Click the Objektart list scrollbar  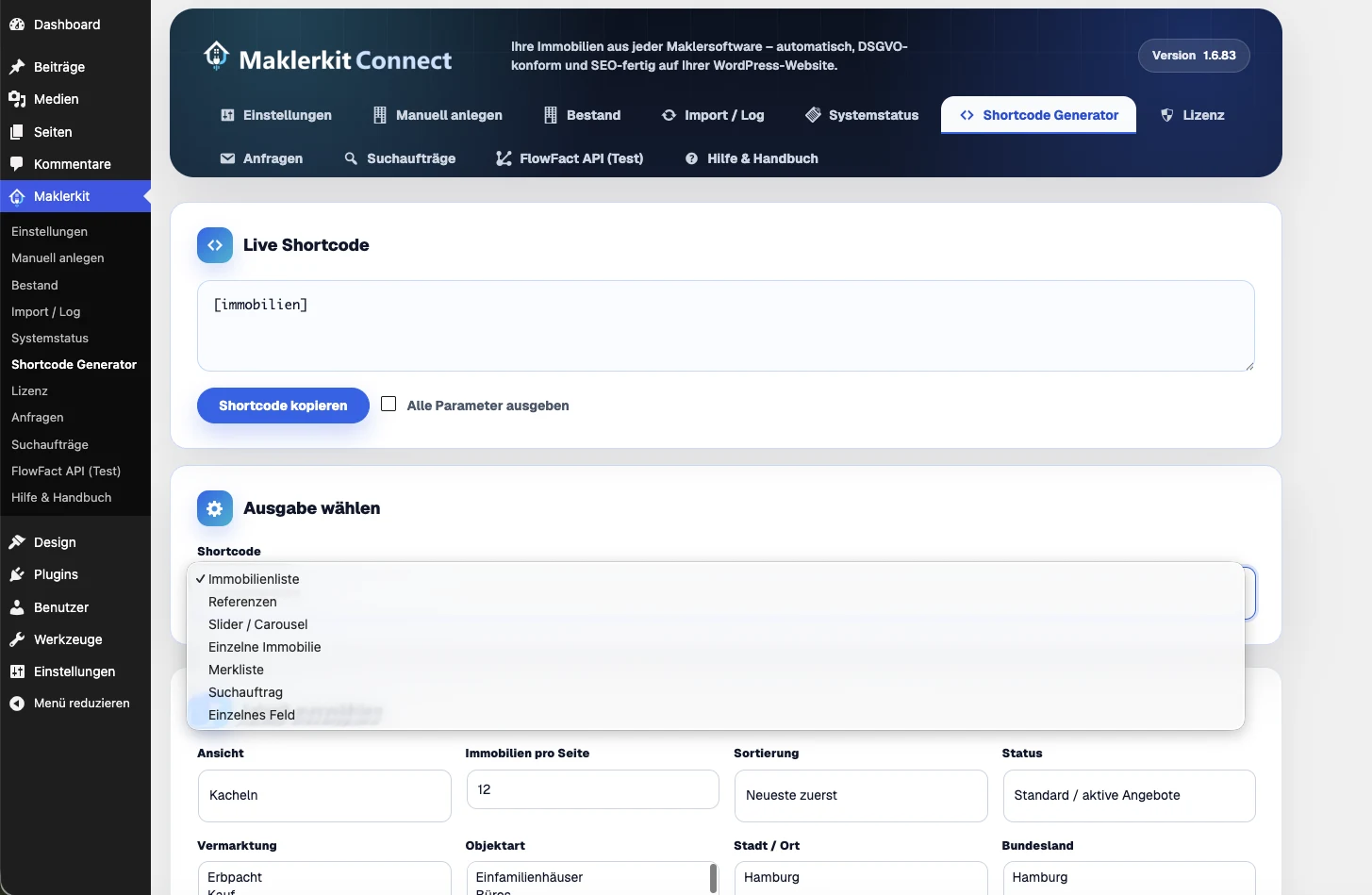click(714, 878)
